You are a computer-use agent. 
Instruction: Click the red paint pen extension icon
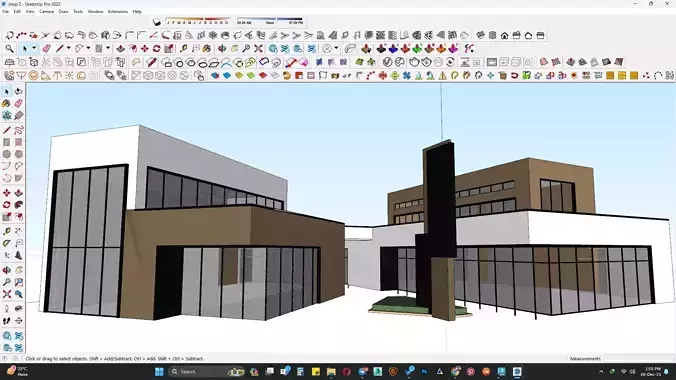click(x=151, y=63)
